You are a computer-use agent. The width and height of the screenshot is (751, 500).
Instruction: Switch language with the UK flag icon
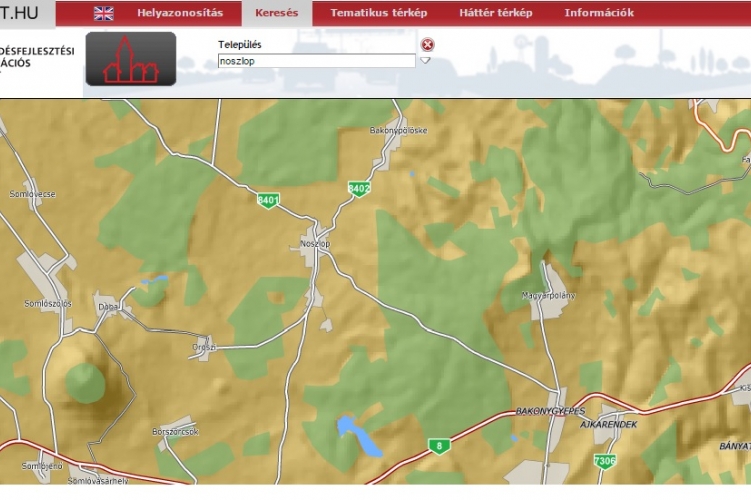point(103,13)
